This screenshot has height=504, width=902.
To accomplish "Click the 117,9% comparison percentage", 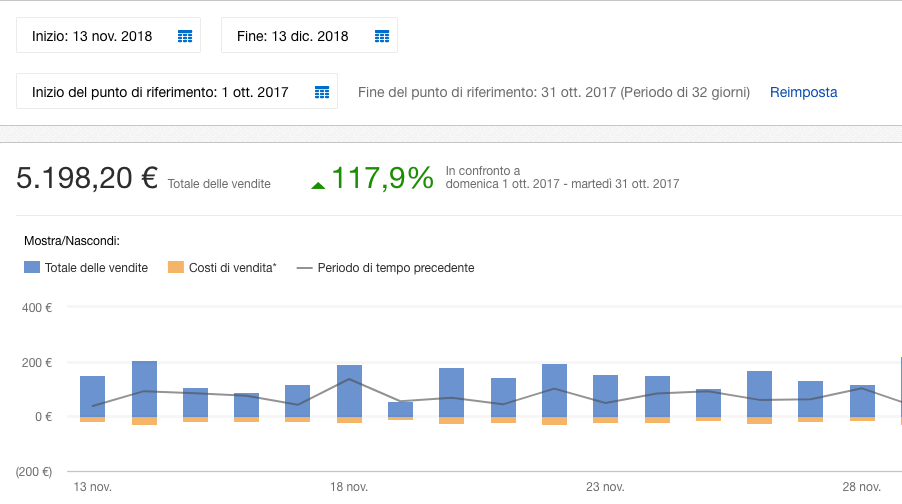I will [x=382, y=178].
